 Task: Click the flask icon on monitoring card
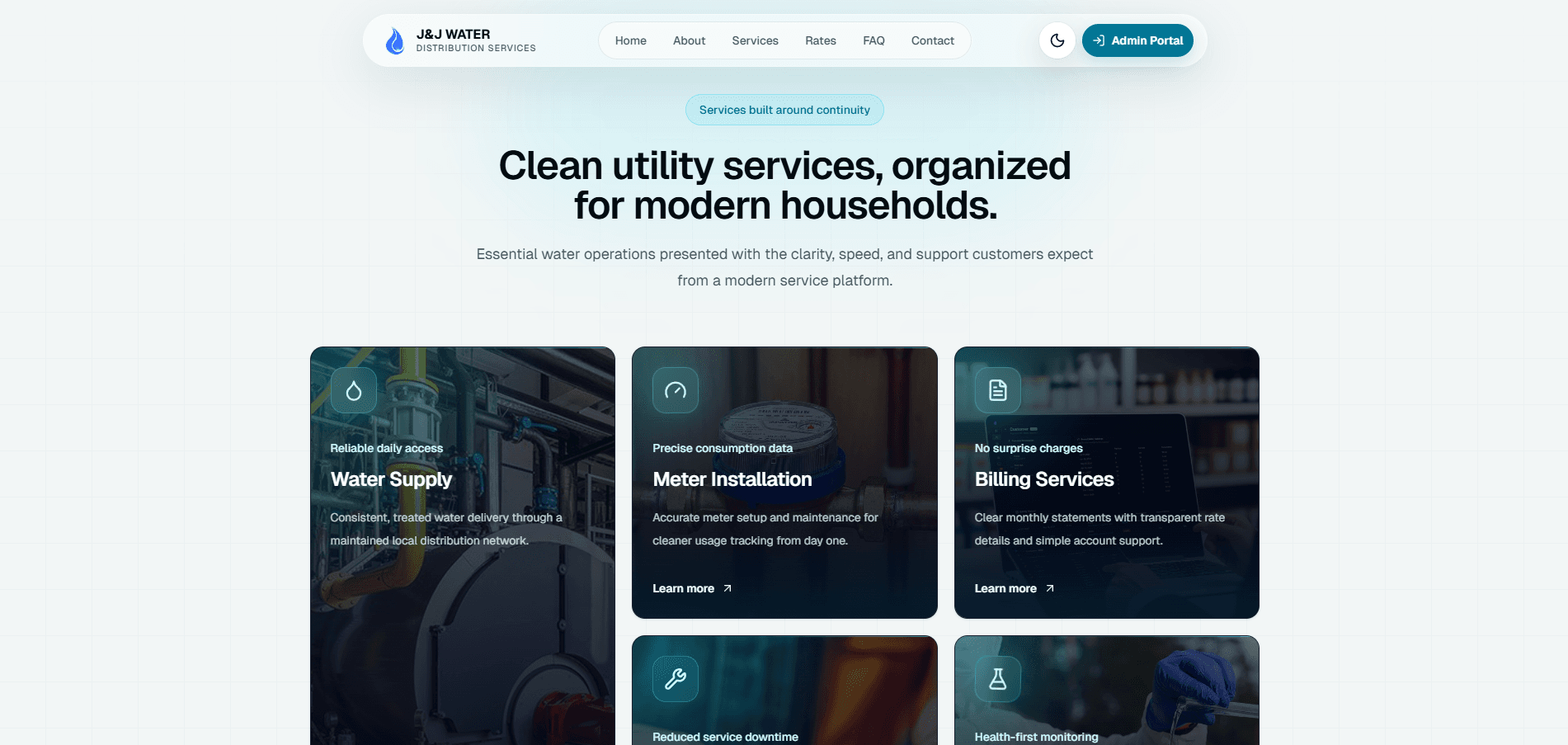tap(998, 679)
